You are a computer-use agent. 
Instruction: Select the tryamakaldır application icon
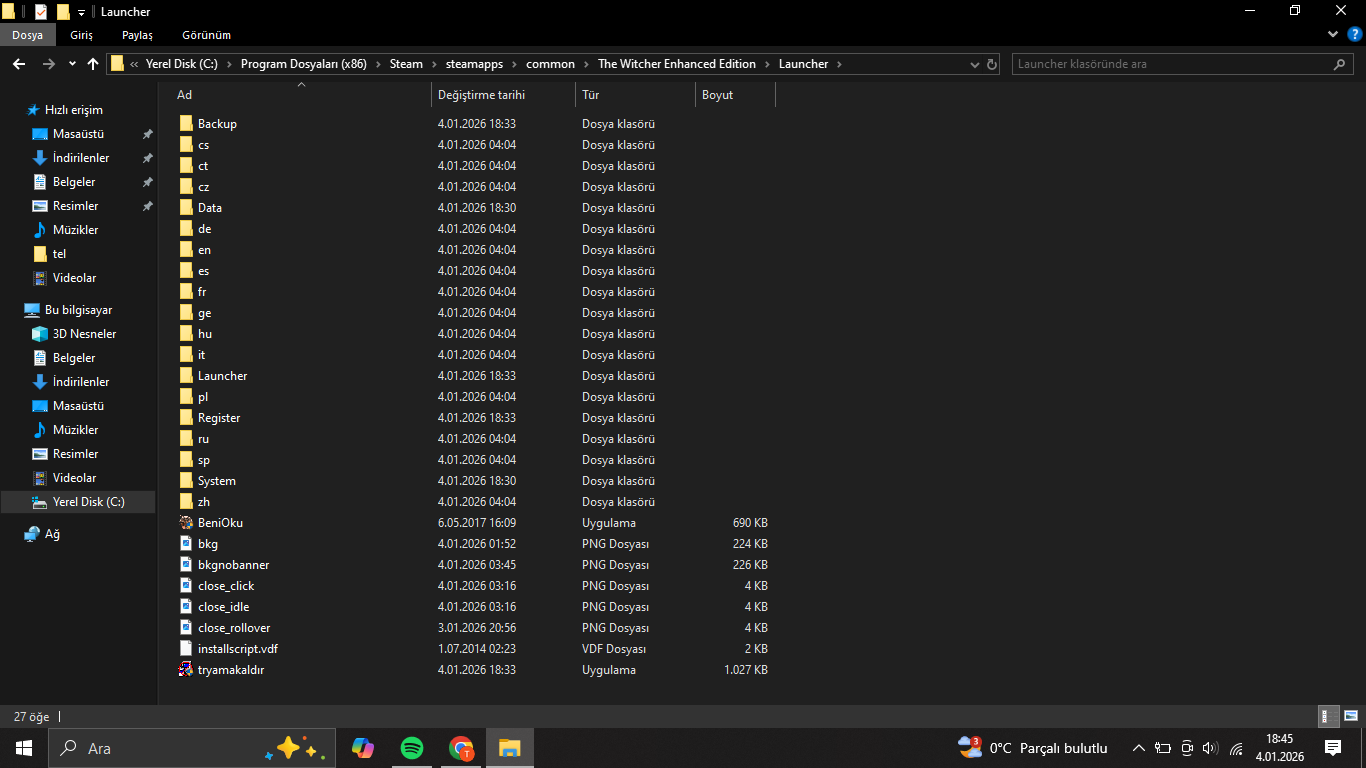point(186,670)
